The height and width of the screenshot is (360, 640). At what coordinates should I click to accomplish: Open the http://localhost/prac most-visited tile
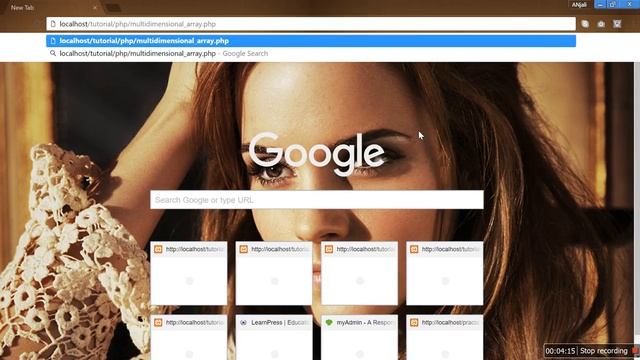pyautogui.click(x=444, y=337)
